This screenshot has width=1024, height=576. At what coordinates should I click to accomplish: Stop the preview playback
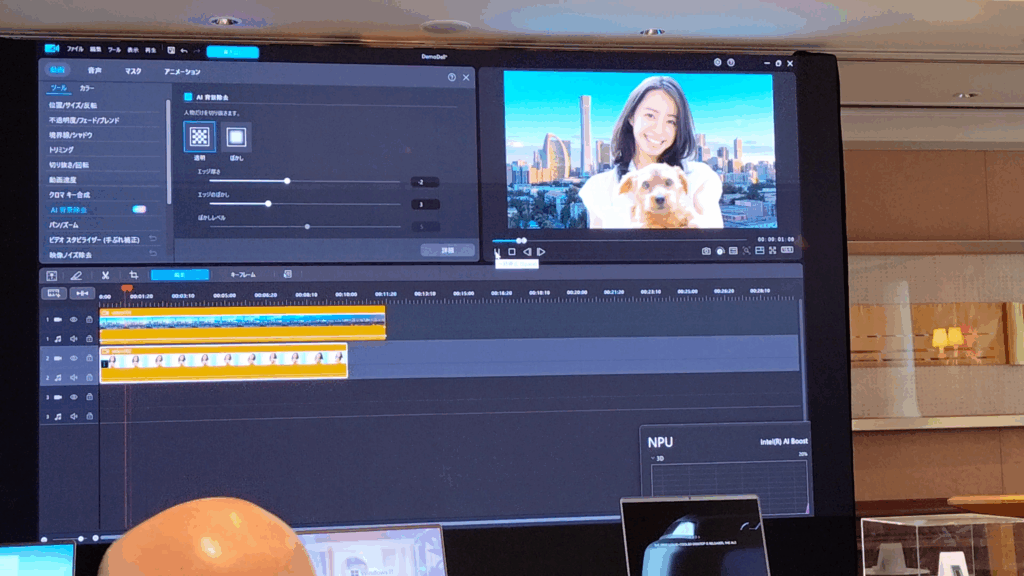click(512, 251)
